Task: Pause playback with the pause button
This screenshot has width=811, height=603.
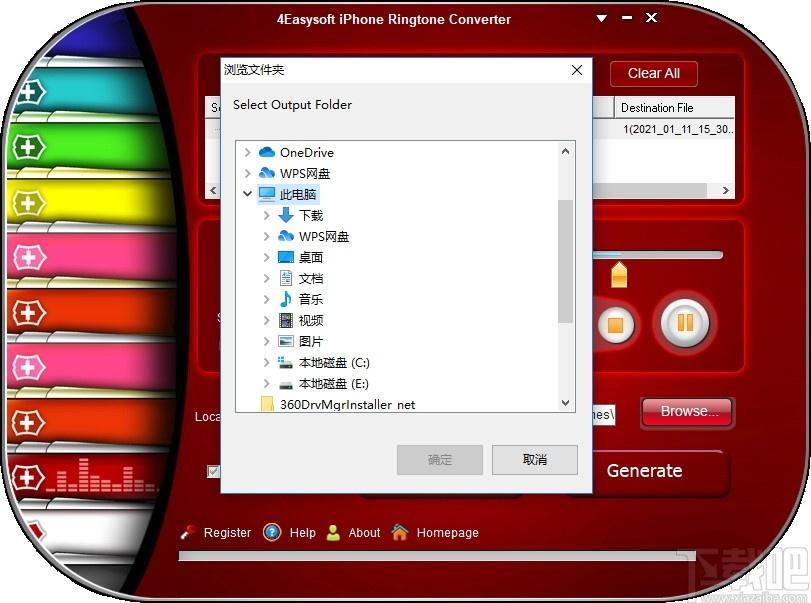Action: tap(684, 323)
